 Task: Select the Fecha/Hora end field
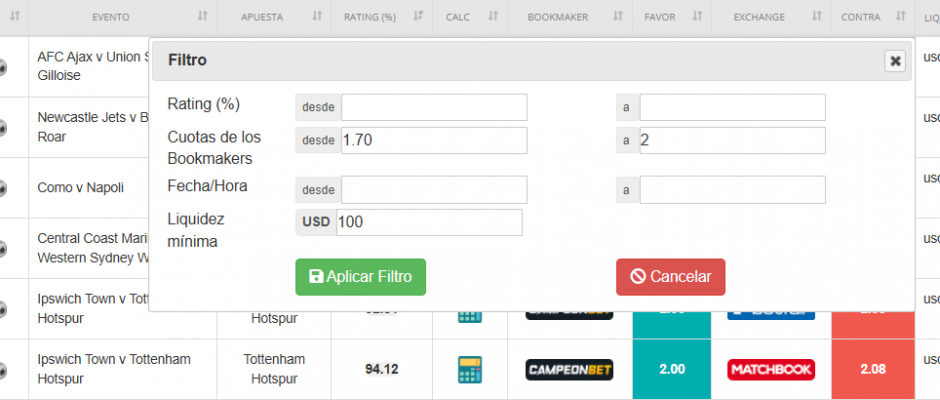(732, 190)
